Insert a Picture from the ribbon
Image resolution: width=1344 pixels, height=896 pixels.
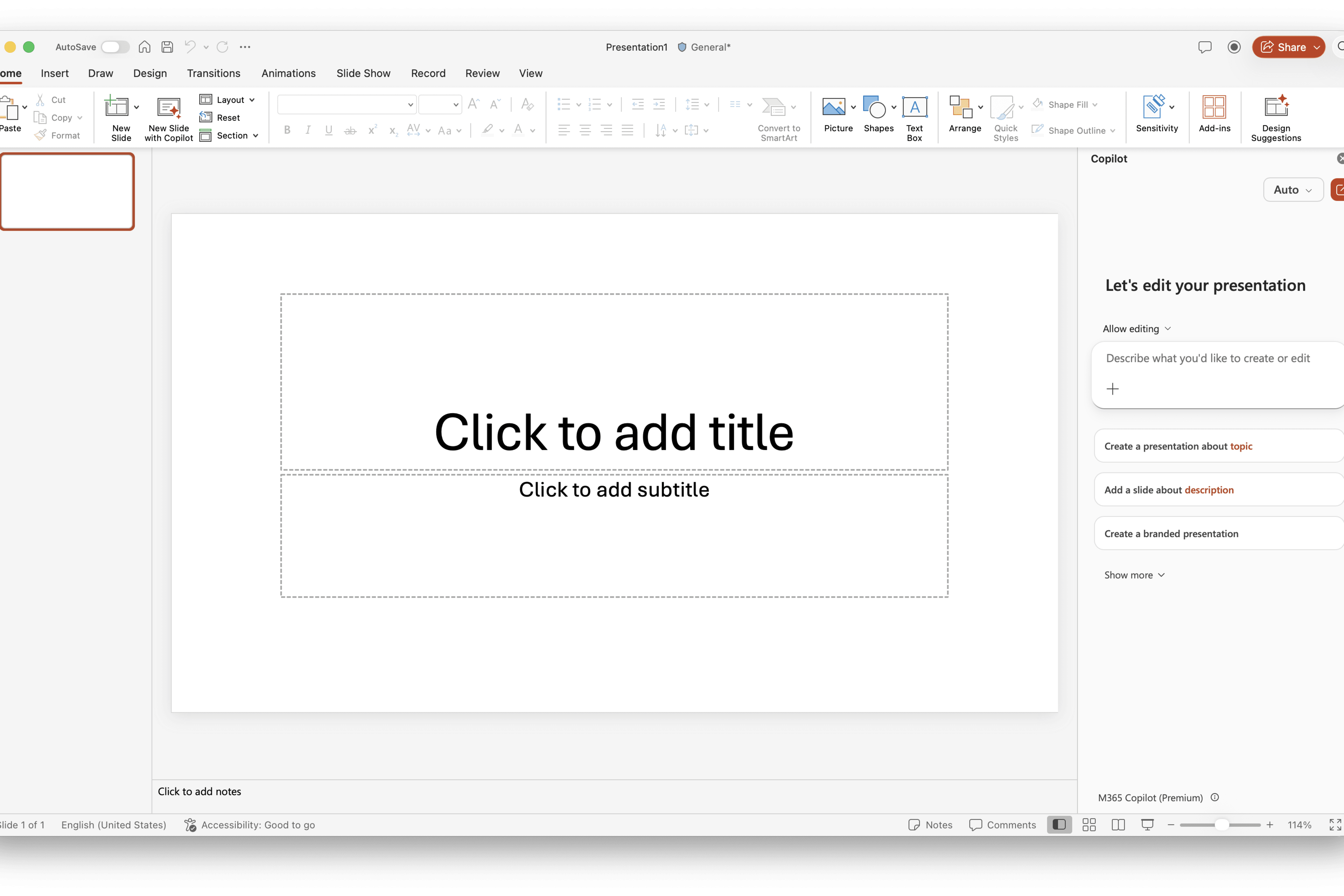point(834,107)
